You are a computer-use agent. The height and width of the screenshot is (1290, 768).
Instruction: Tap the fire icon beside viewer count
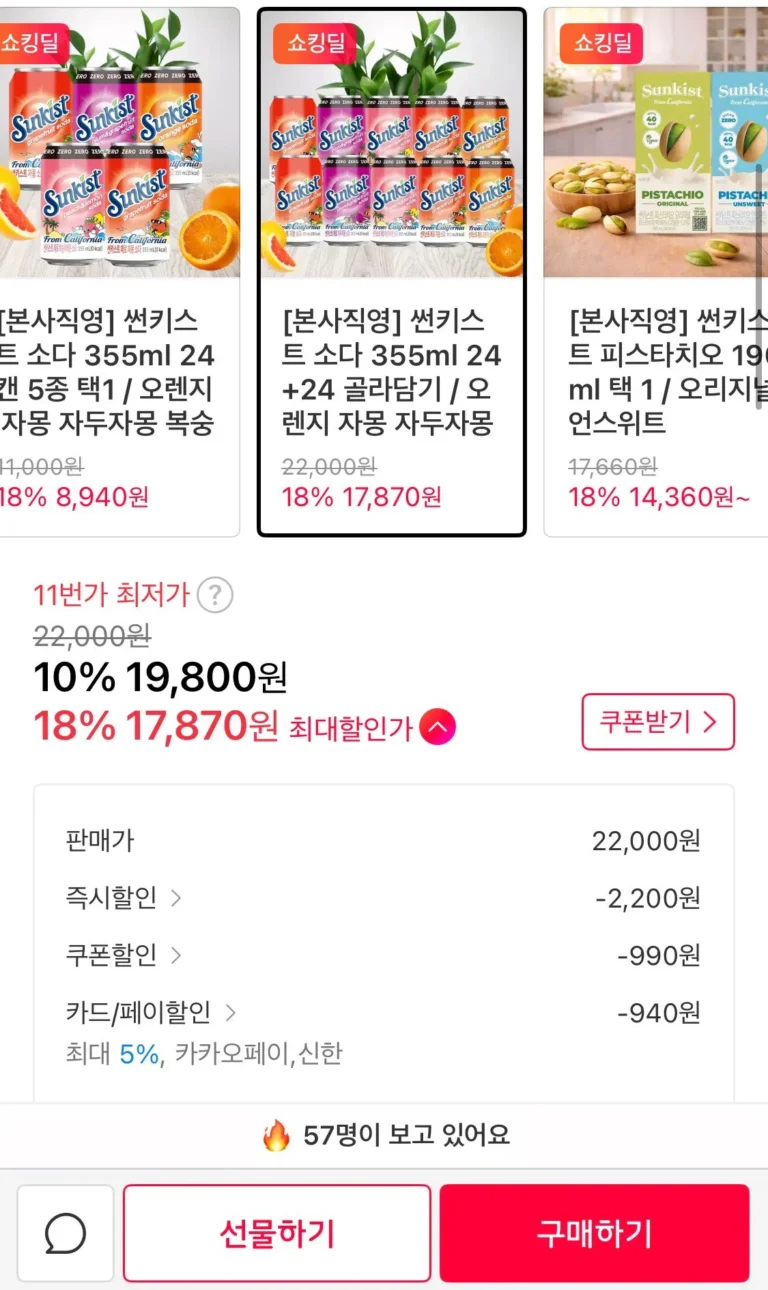(x=276, y=1135)
